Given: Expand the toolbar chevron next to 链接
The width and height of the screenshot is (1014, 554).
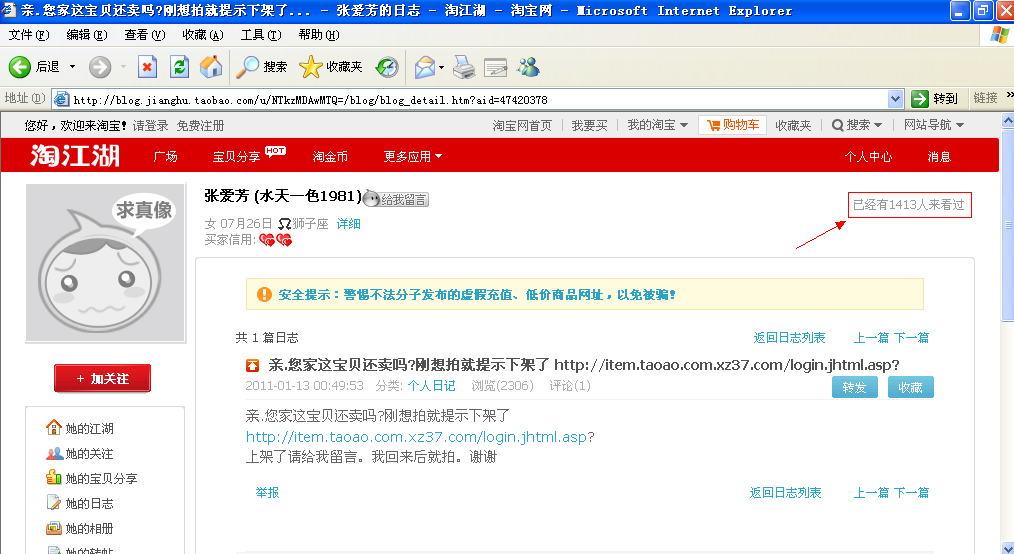Looking at the screenshot, I should click(x=1009, y=95).
